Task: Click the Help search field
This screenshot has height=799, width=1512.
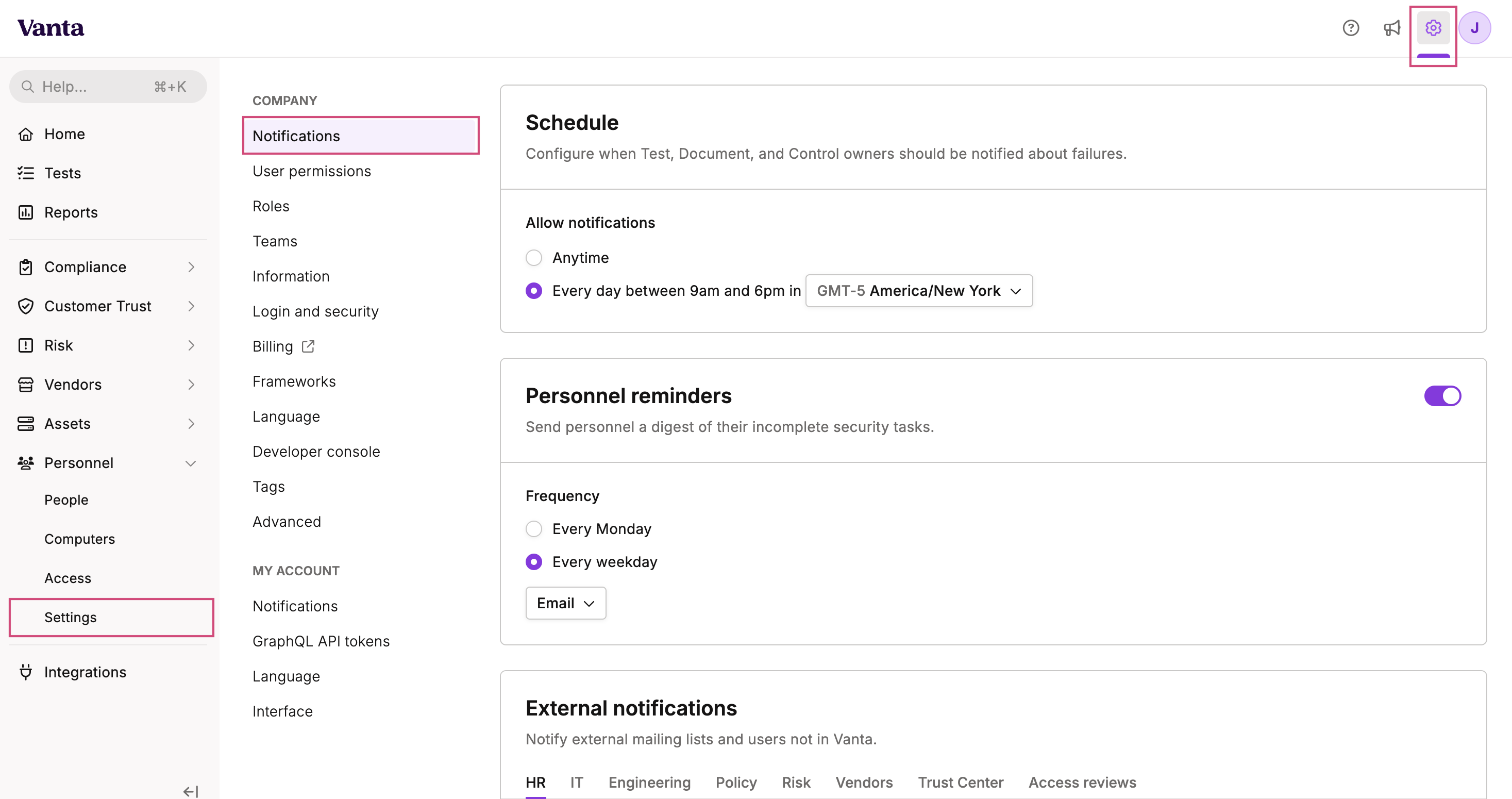Action: [108, 87]
